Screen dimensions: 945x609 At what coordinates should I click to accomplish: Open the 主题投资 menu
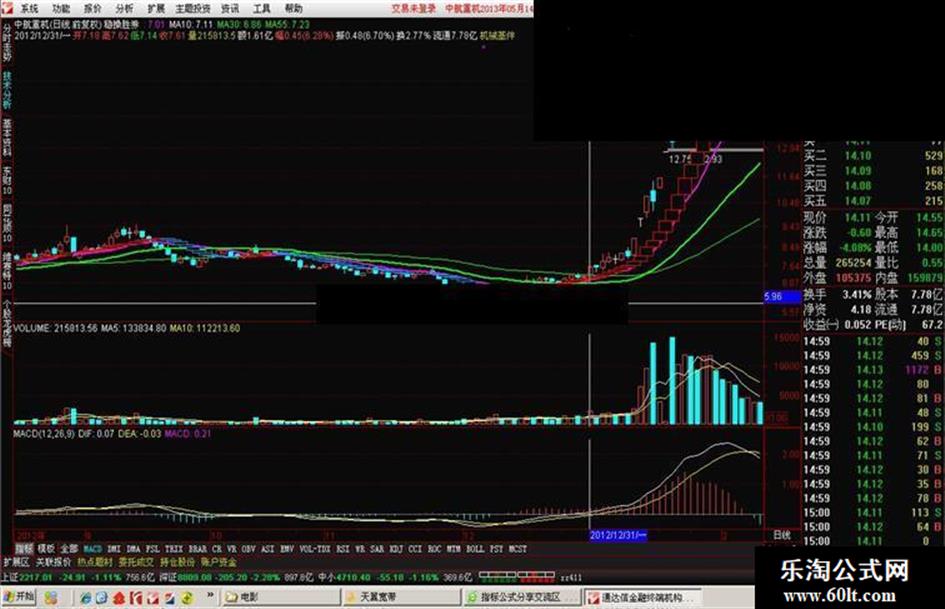[x=193, y=8]
